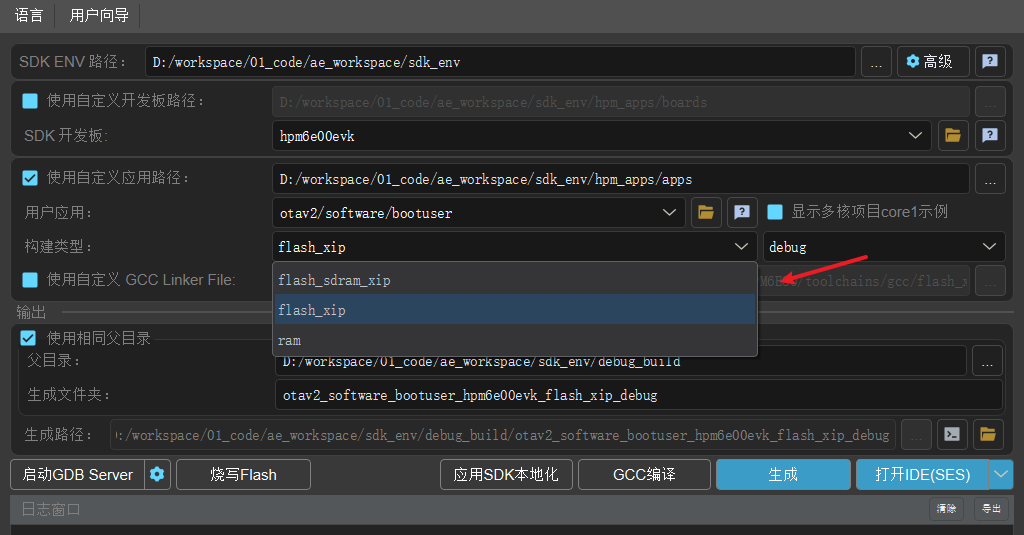Open terminal icon at generated path
Viewport: 1024px width, 535px height.
[x=952, y=434]
